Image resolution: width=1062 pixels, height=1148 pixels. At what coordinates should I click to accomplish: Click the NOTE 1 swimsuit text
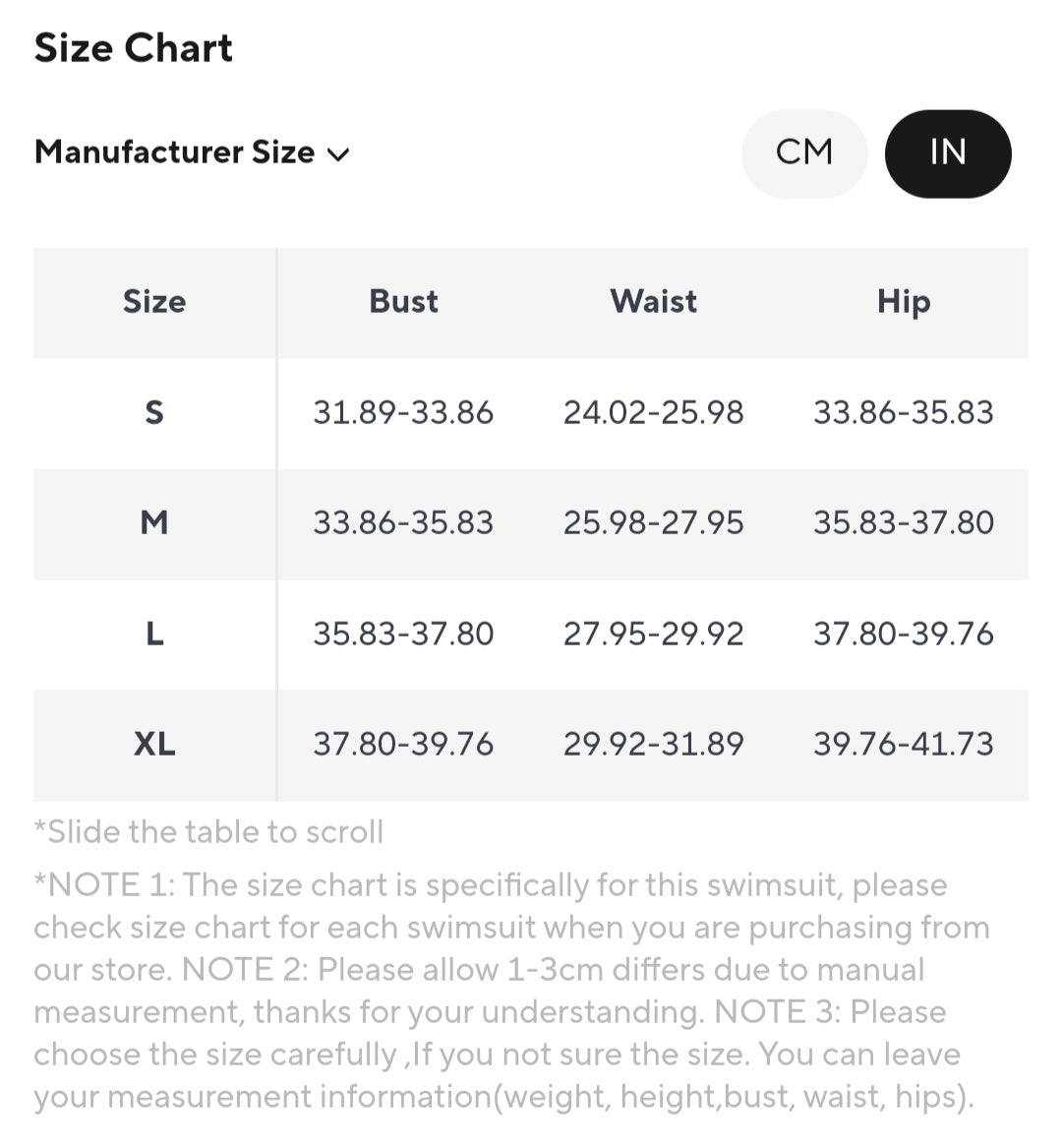click(x=511, y=991)
